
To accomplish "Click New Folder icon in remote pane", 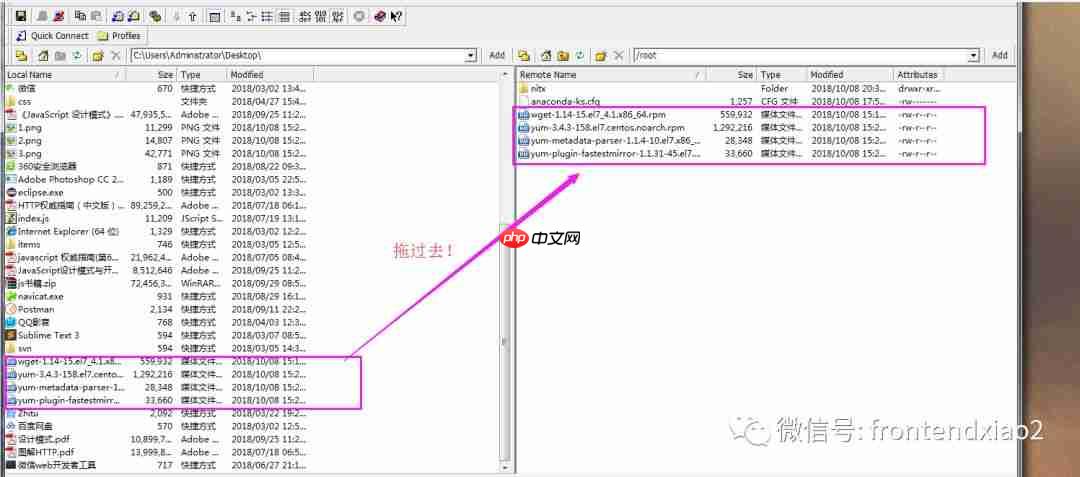I will 563,56.
